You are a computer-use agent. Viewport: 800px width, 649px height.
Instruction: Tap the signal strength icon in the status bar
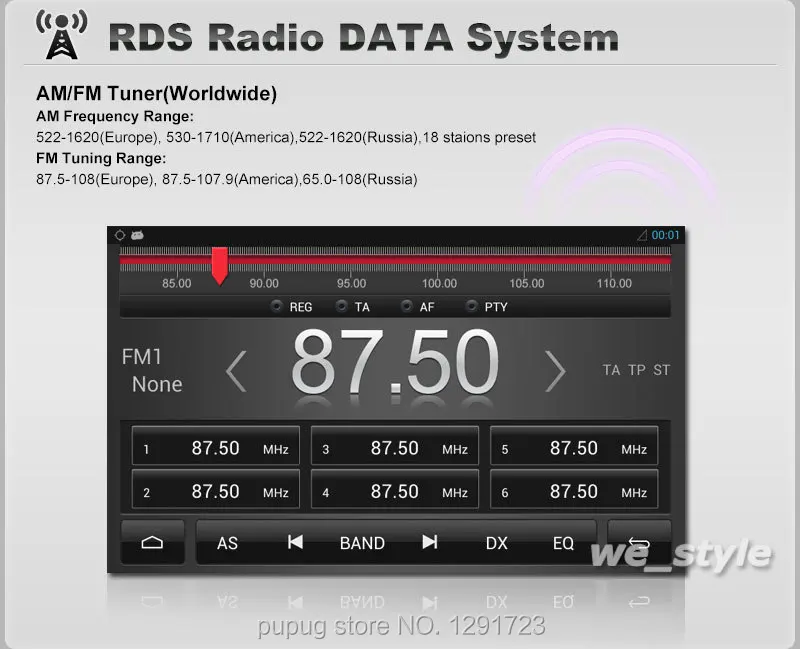642,235
